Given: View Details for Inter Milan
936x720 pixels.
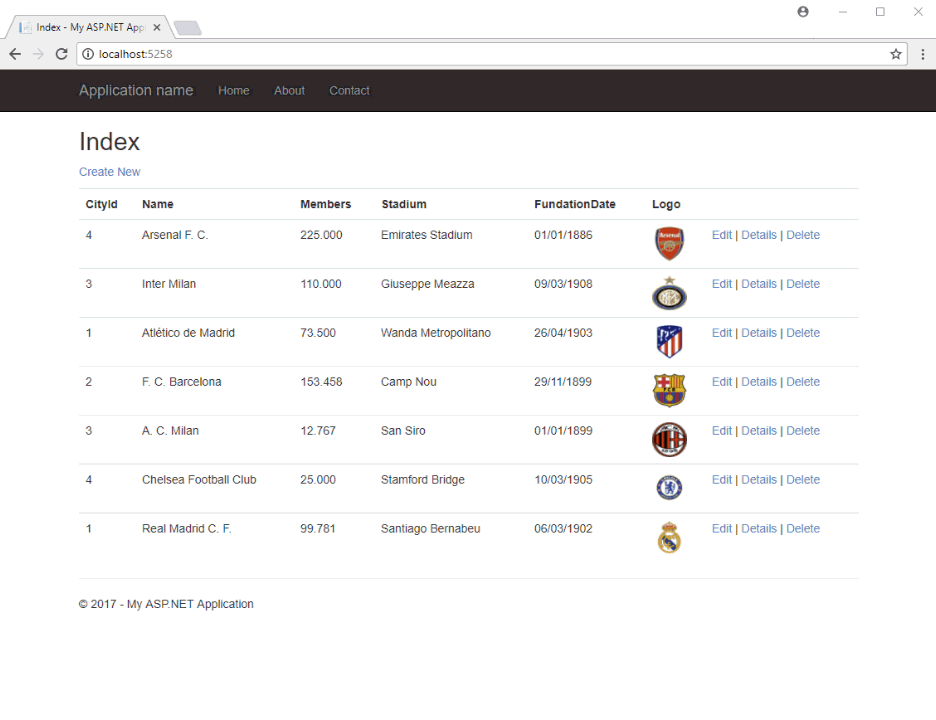Looking at the screenshot, I should [759, 284].
